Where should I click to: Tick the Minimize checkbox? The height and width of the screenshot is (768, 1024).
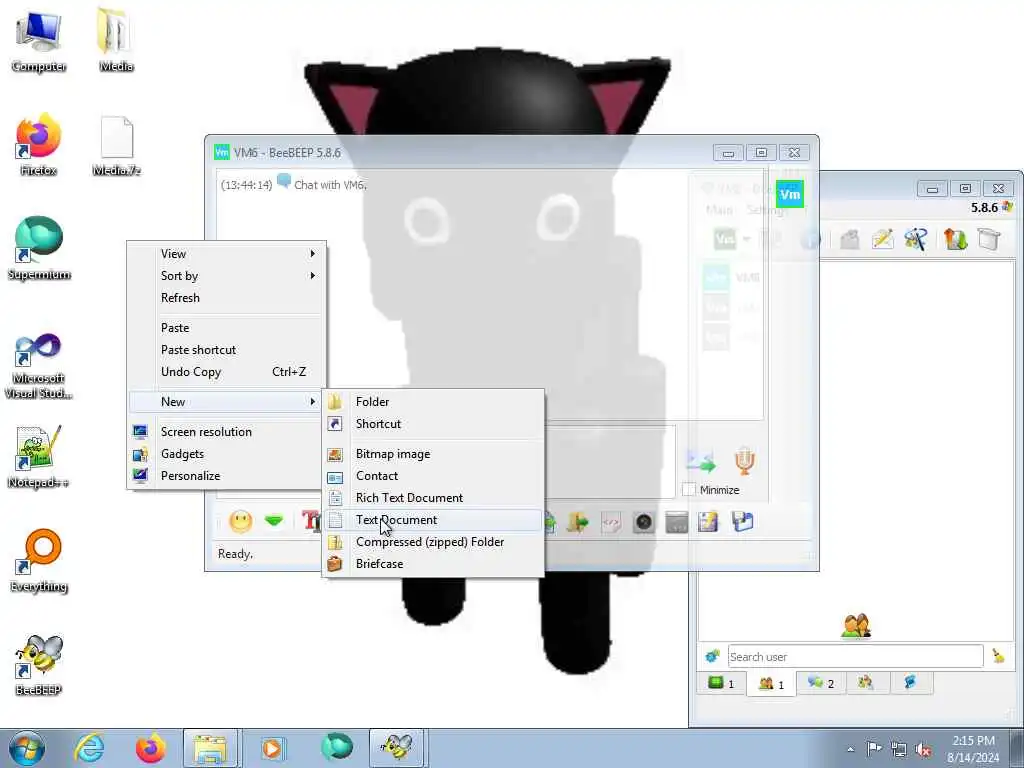[x=688, y=489]
